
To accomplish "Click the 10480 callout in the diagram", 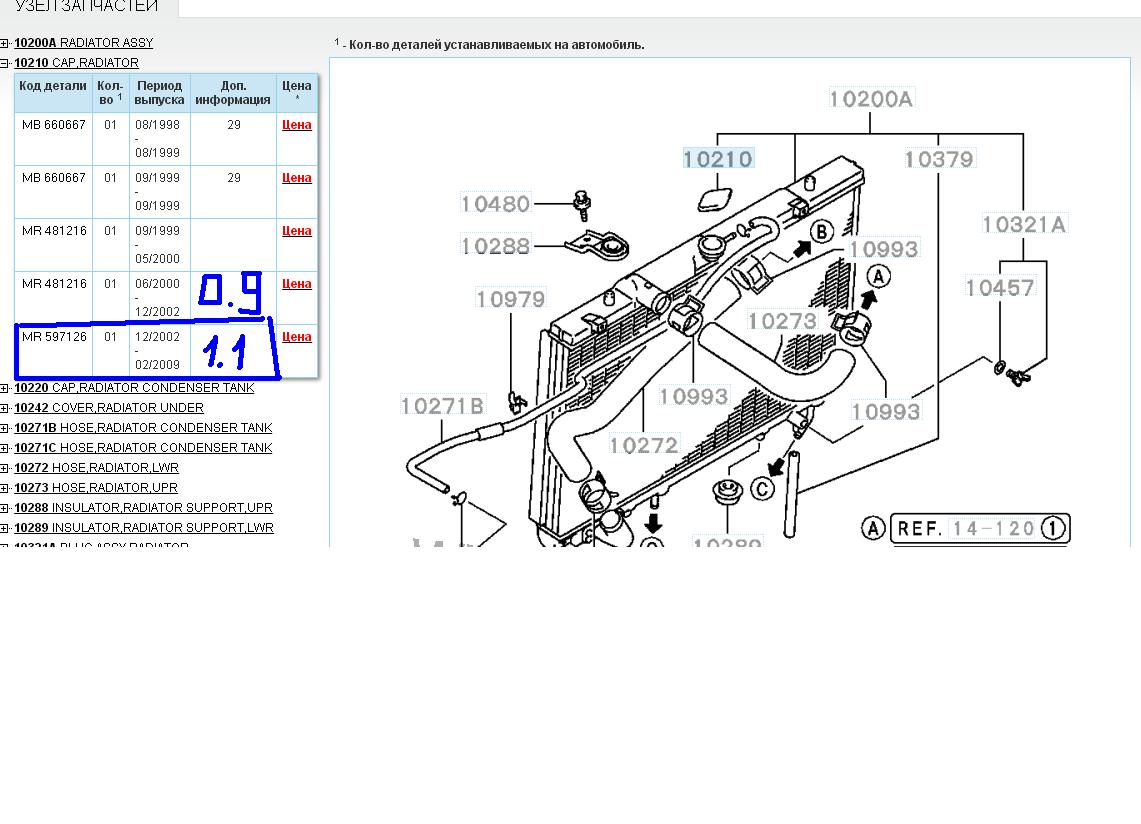I will [x=495, y=204].
